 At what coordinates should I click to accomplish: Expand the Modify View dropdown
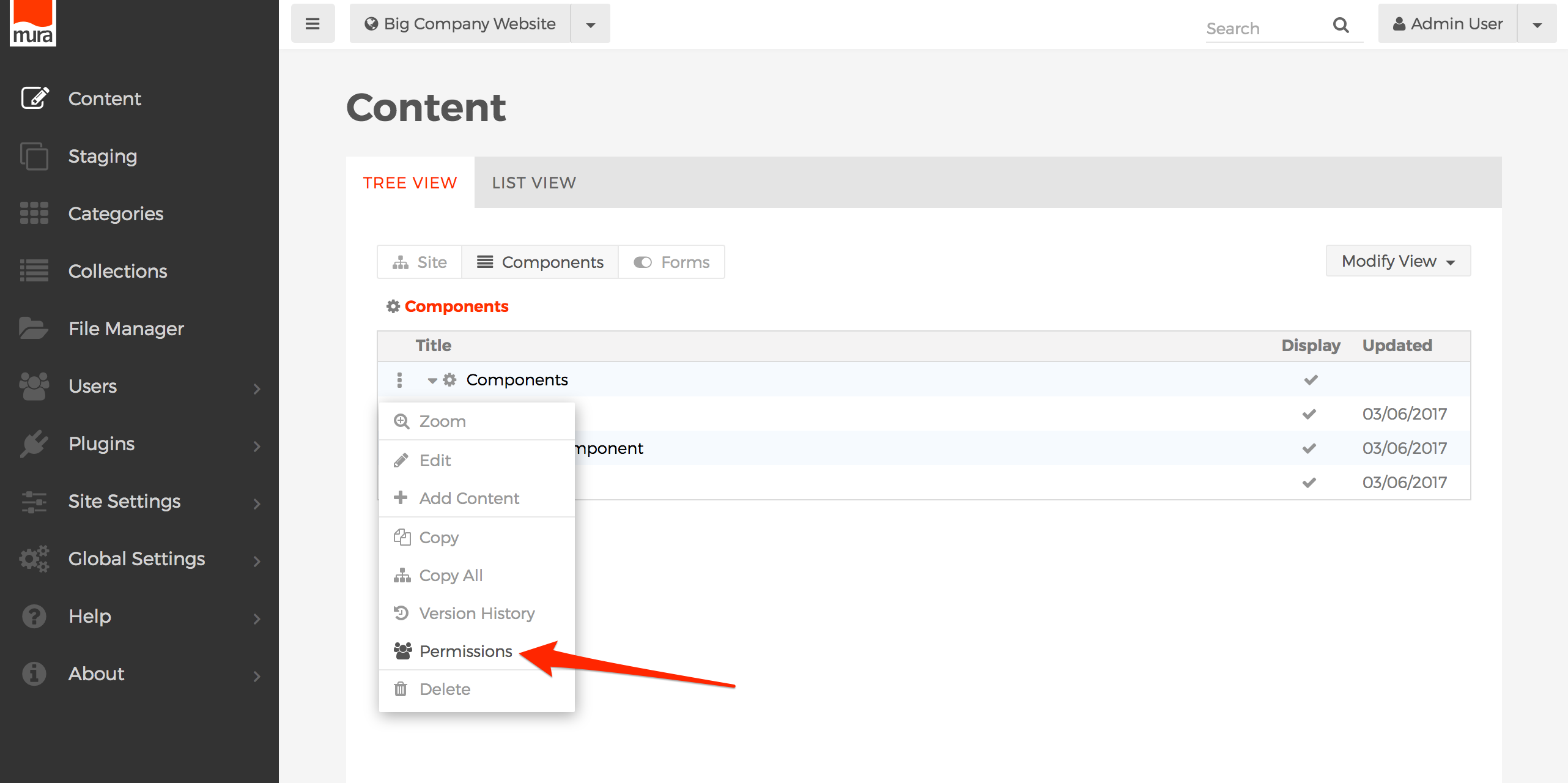1398,261
